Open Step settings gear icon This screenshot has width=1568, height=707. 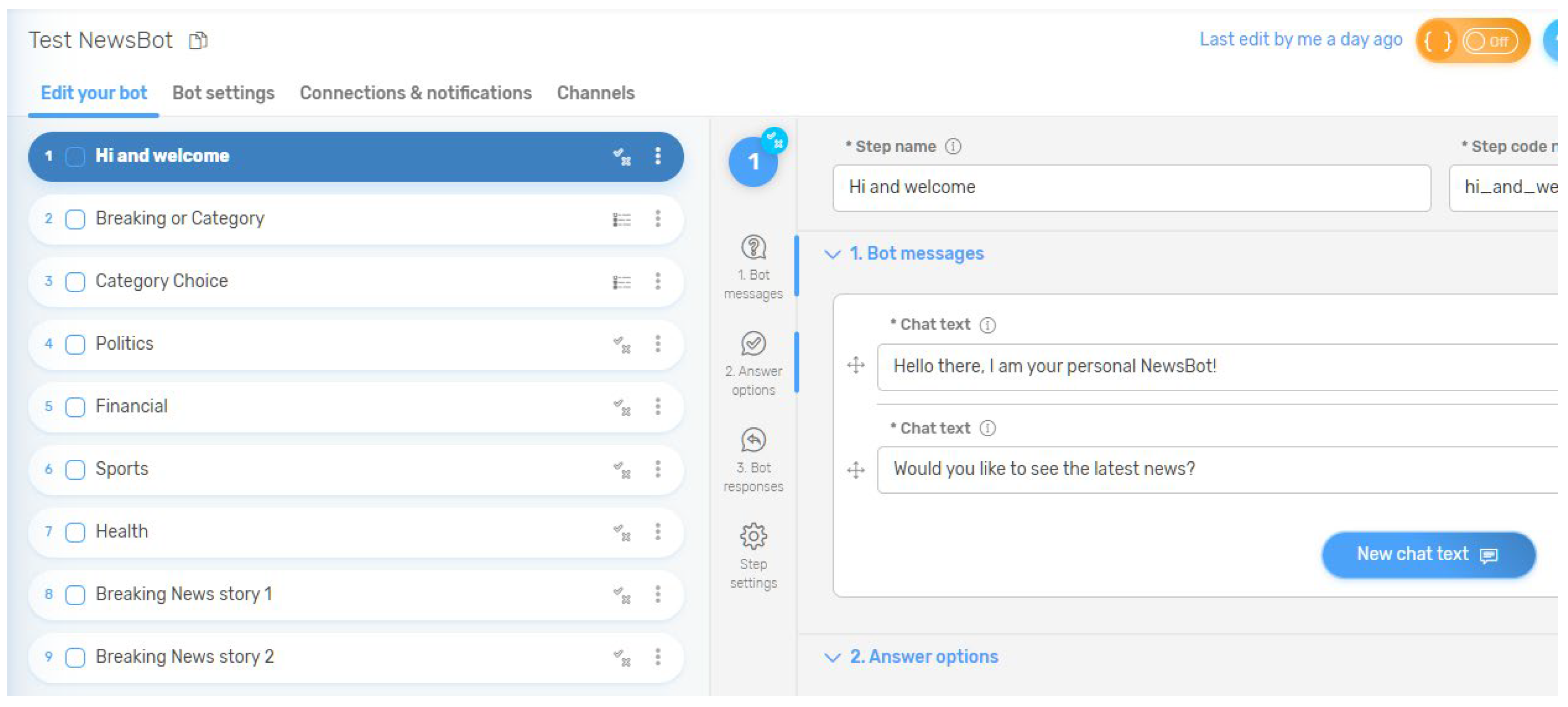point(753,537)
